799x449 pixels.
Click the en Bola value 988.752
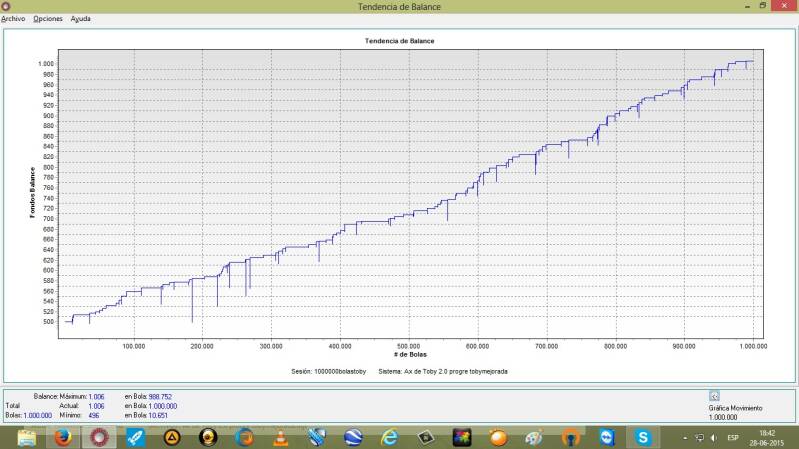pos(161,397)
